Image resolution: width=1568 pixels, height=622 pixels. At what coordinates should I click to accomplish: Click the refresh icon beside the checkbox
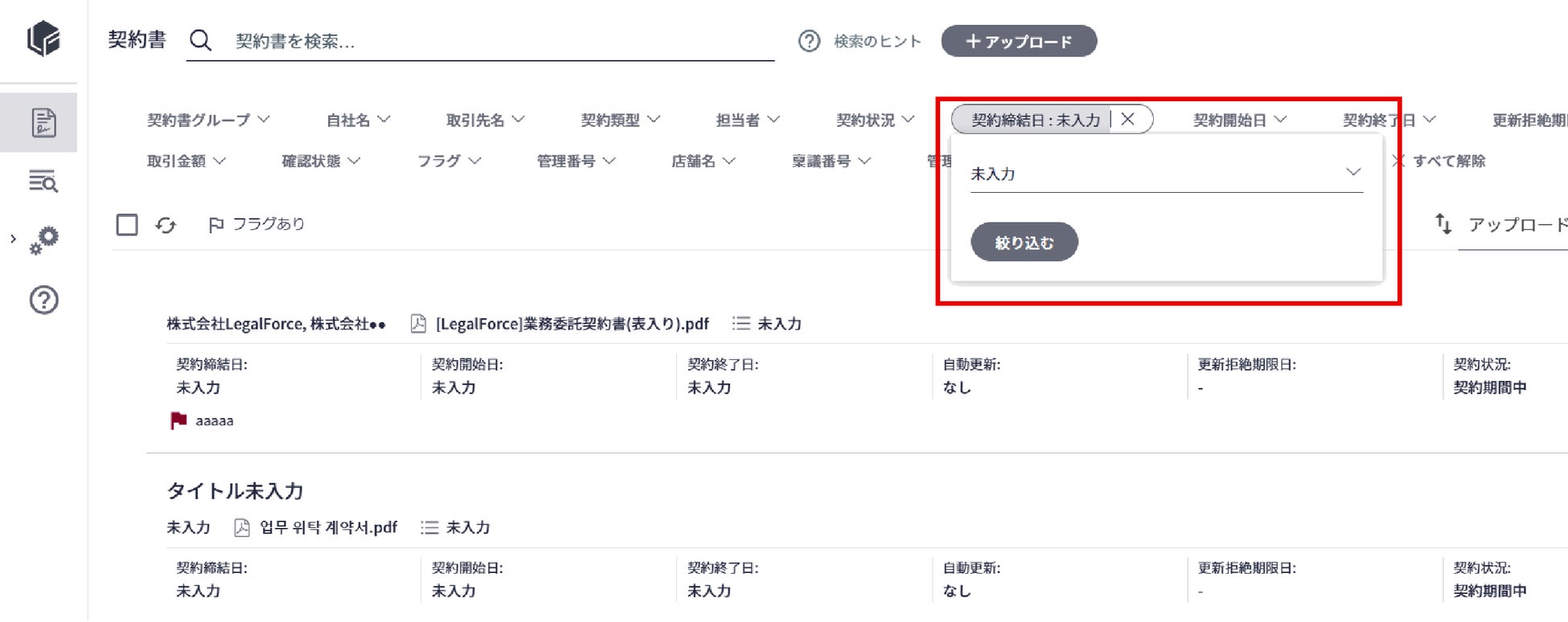[x=166, y=225]
